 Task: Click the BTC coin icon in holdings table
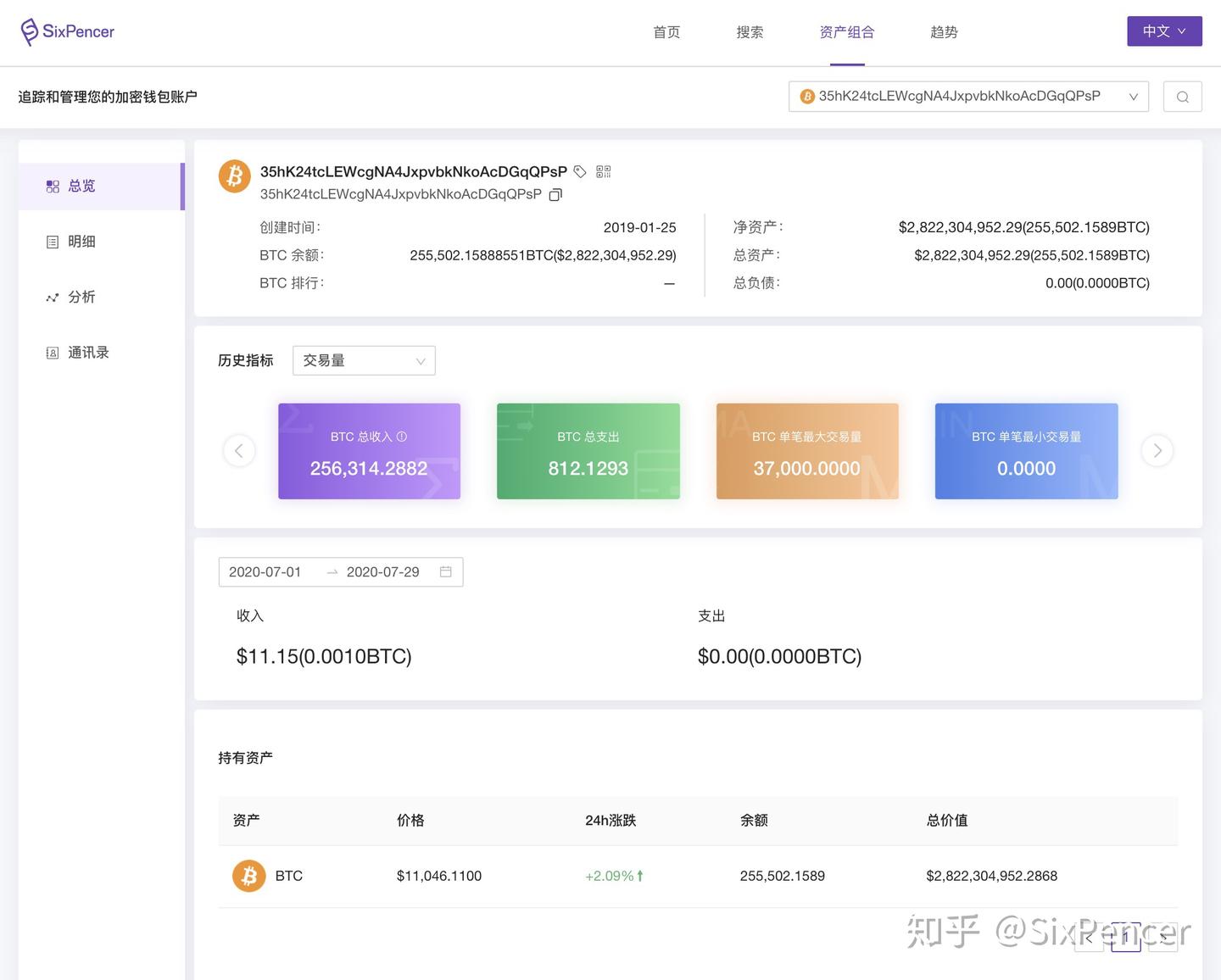coord(248,876)
